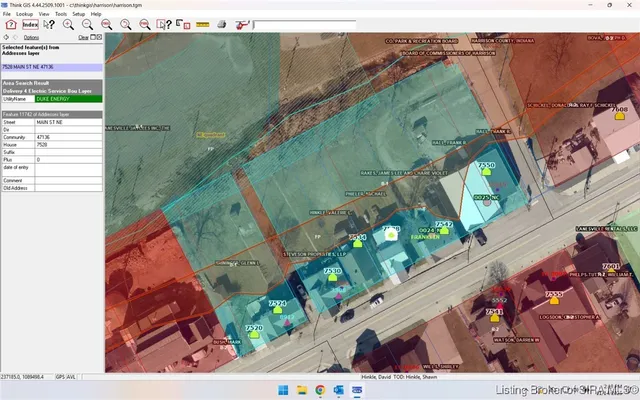The image size is (640, 400).
Task: Open the Setup menu
Action: point(79,14)
